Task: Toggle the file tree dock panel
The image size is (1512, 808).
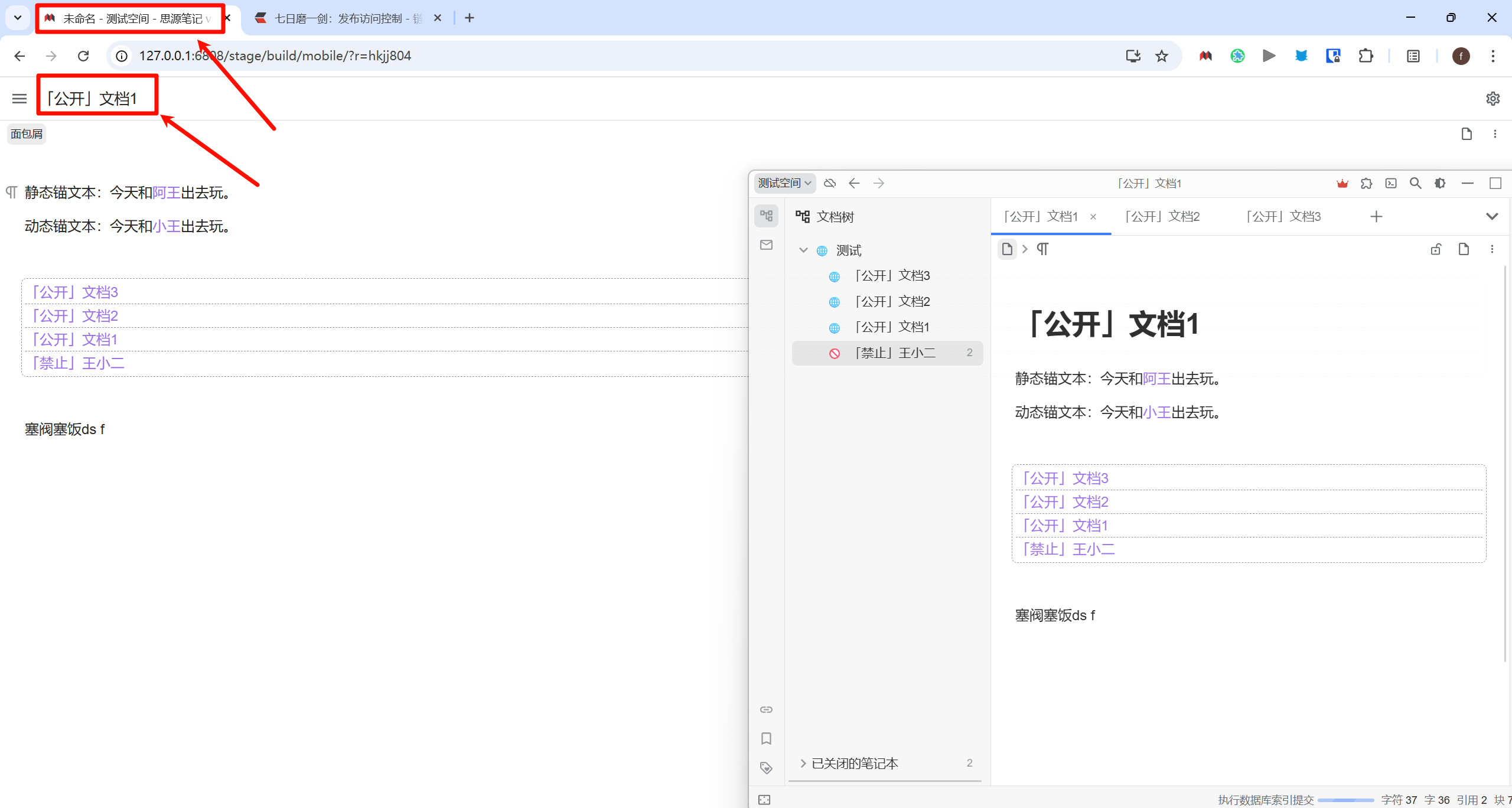Action: click(766, 216)
